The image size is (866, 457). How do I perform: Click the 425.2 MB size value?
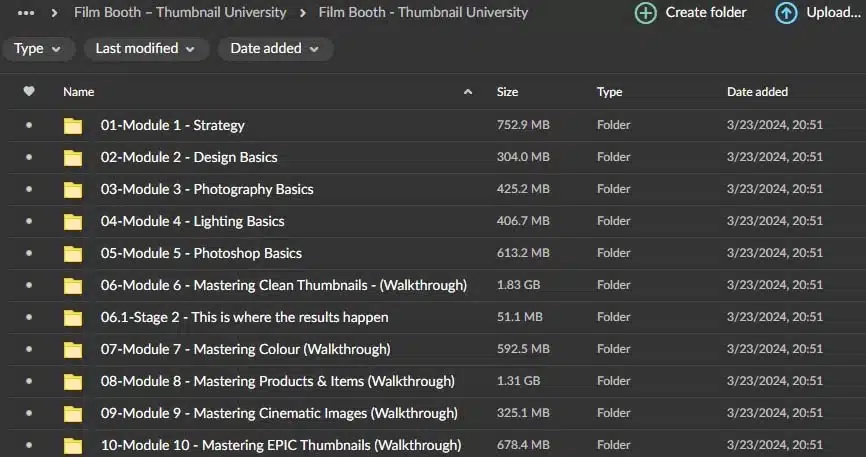[x=523, y=190]
